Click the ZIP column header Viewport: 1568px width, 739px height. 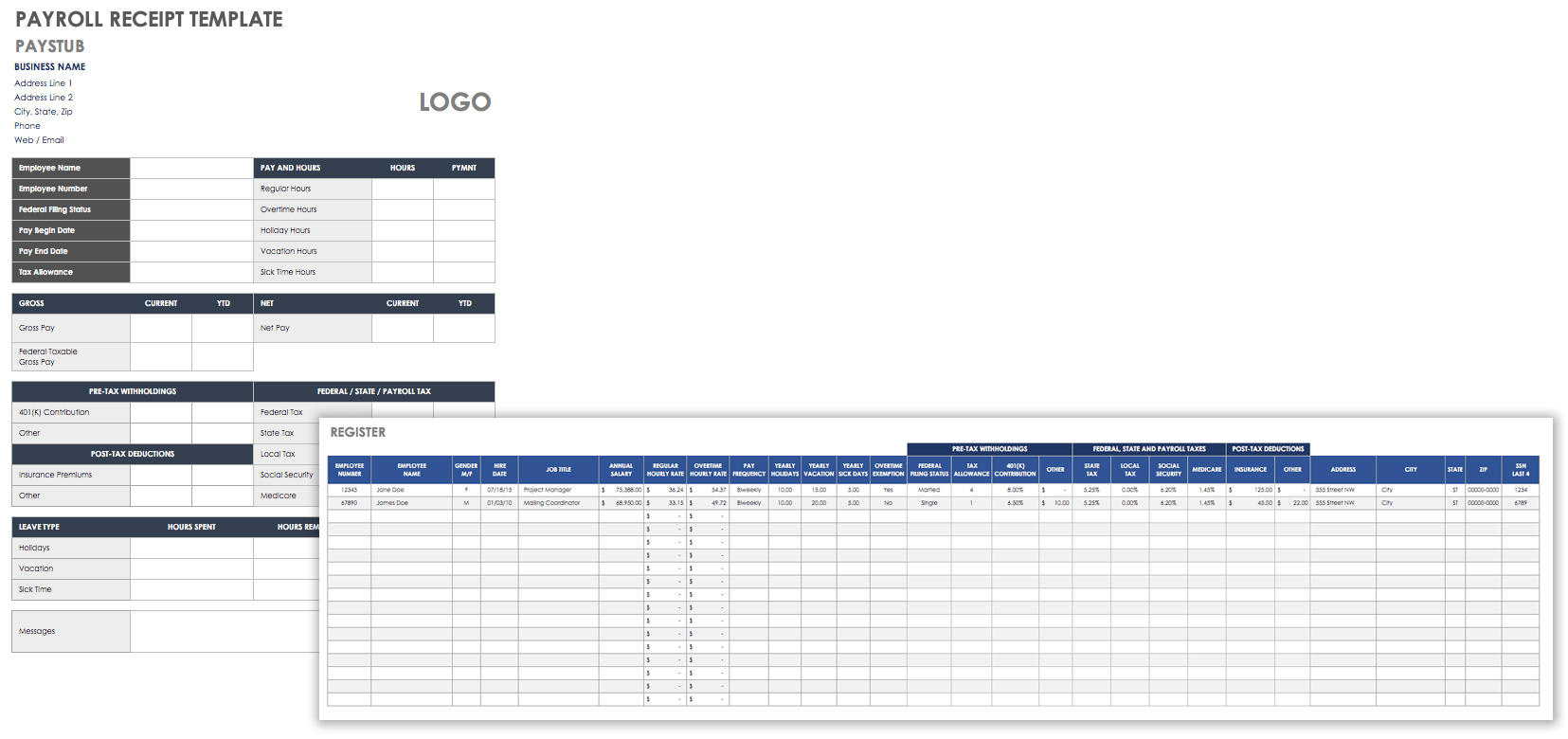pos(1484,470)
